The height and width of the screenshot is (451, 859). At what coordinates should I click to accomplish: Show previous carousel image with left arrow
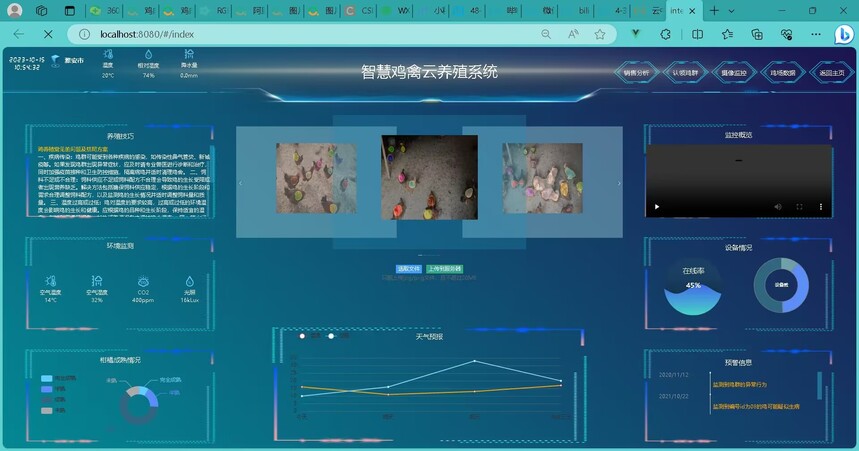click(240, 183)
